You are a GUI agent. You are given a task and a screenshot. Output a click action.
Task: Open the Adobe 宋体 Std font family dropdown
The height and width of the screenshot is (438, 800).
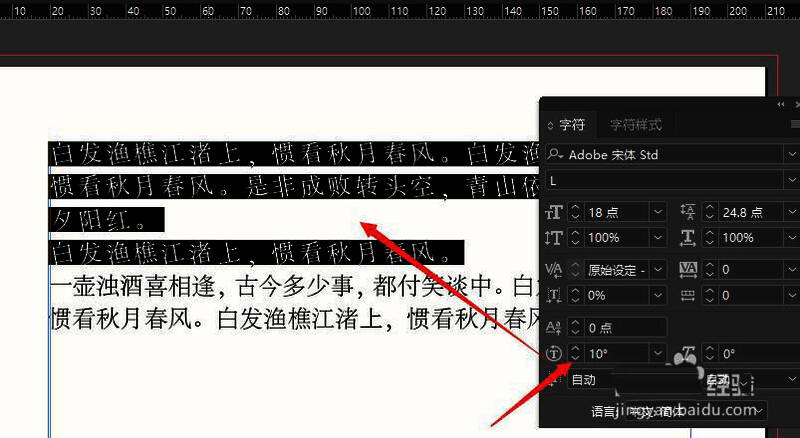pyautogui.click(x=792, y=154)
